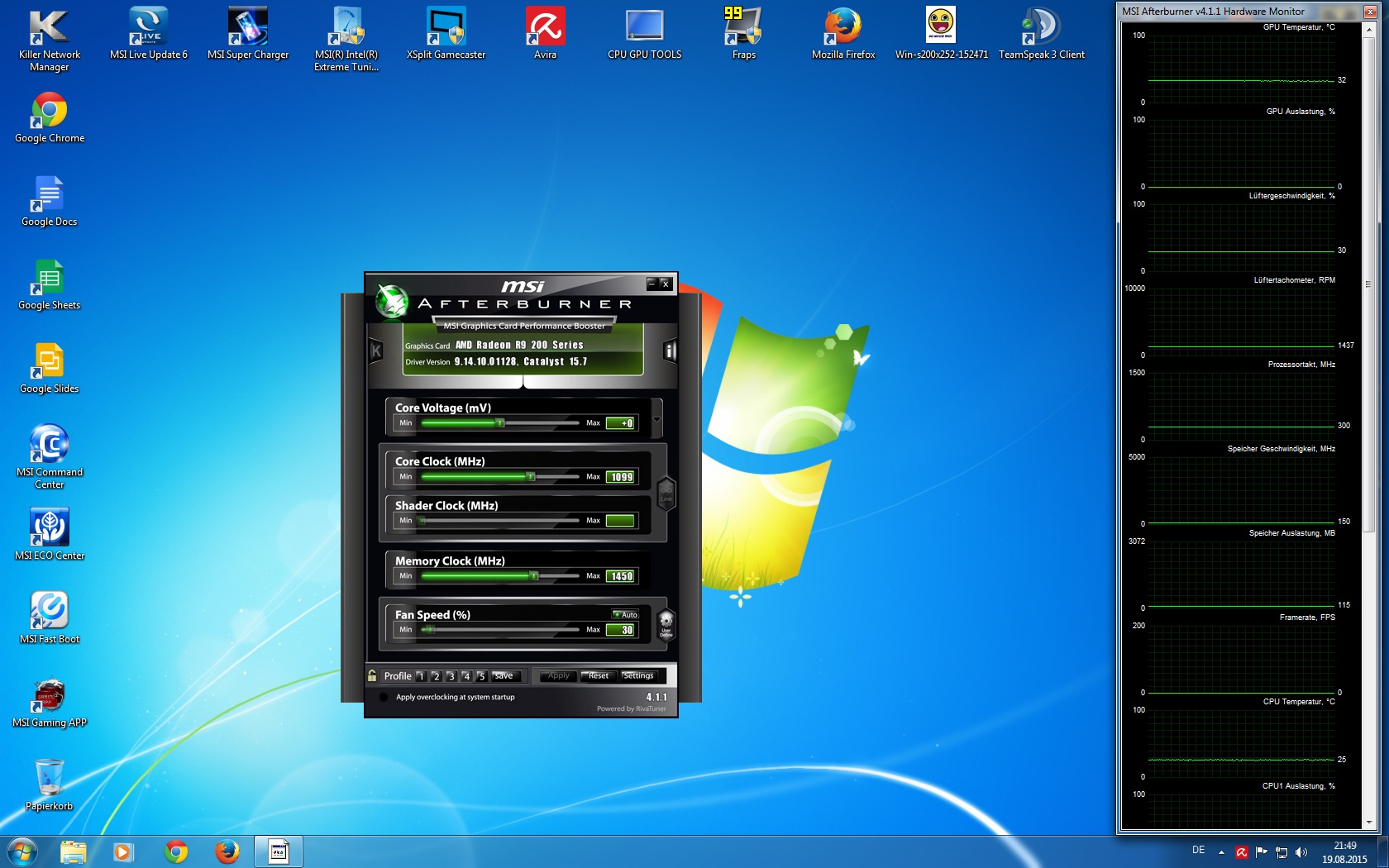Click the empty Shader Clock value field
The image size is (1389, 868).
620,521
